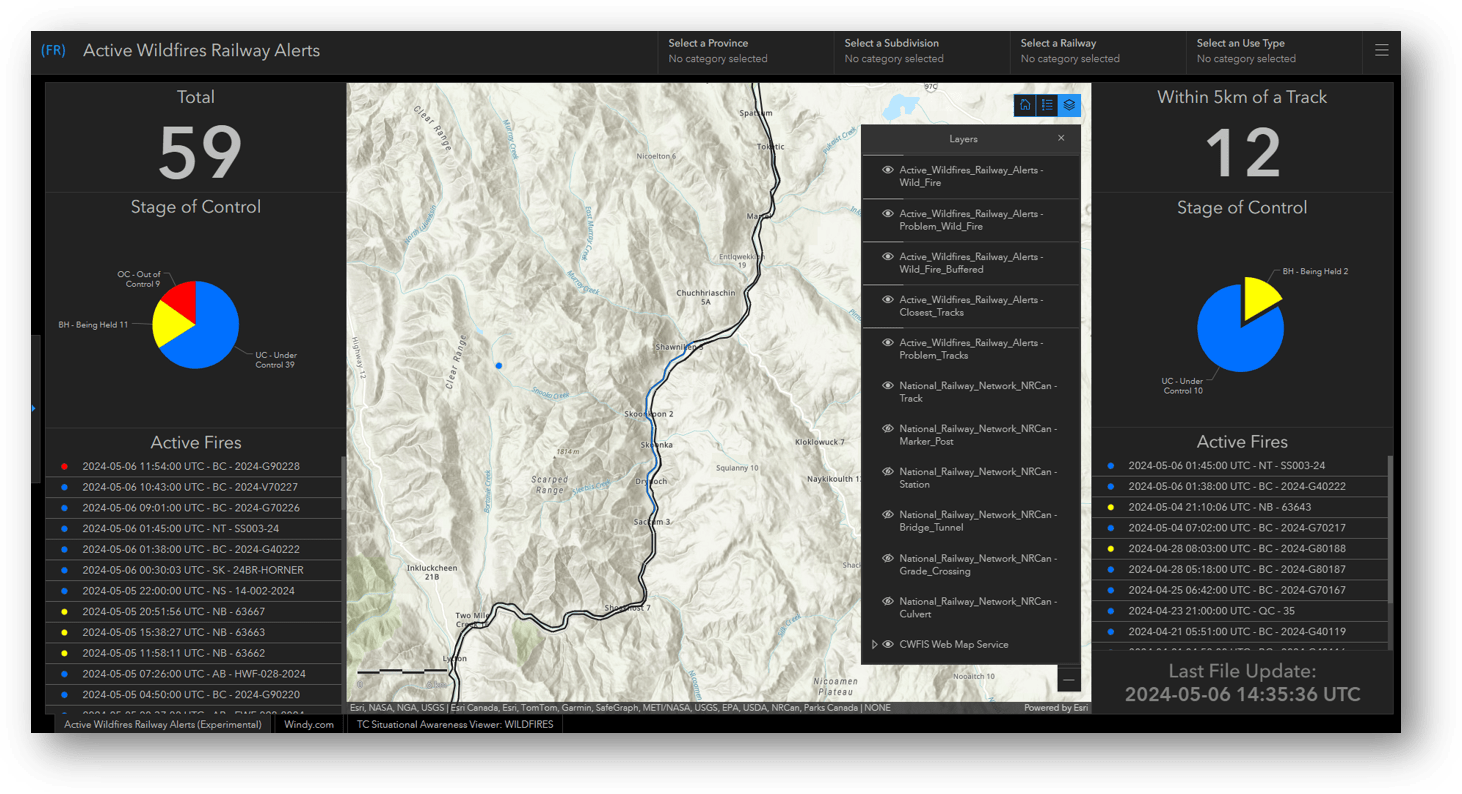Select BC - 2024-G70217 in right list
Screen dimensions: 1462x794
(1239, 527)
